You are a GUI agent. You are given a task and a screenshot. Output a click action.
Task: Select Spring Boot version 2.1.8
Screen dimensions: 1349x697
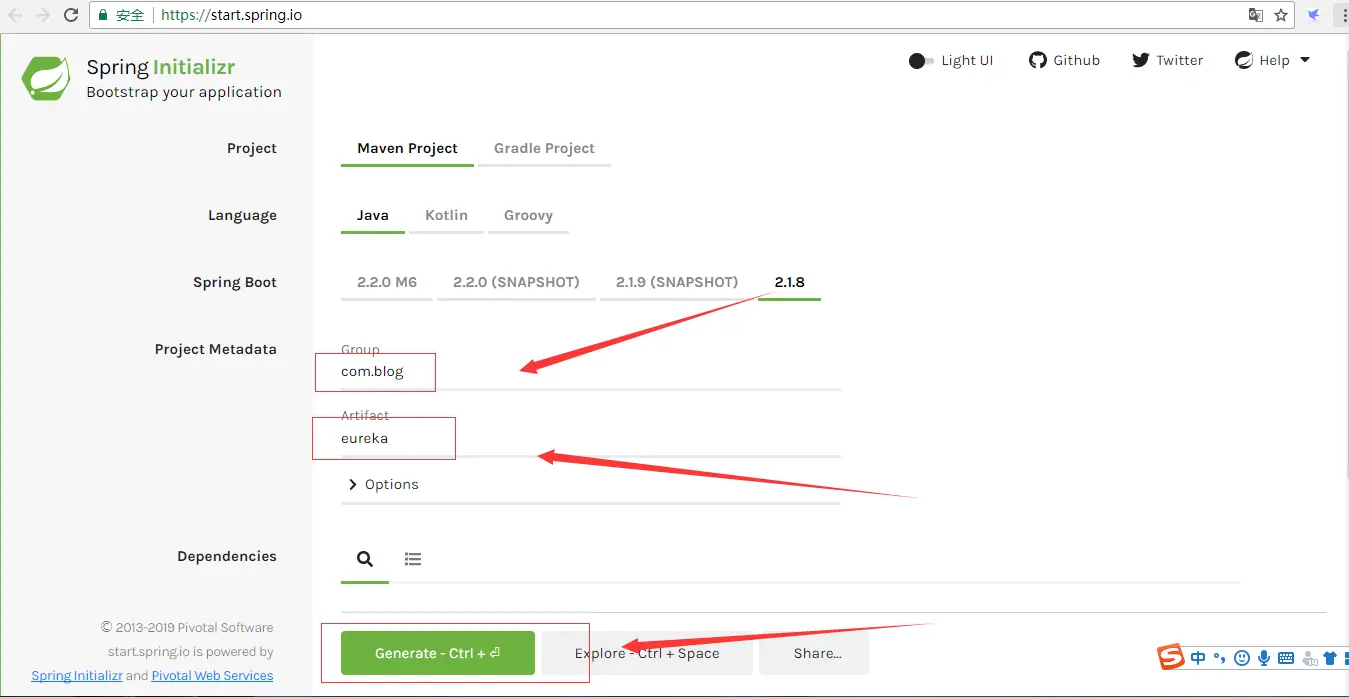click(x=789, y=282)
